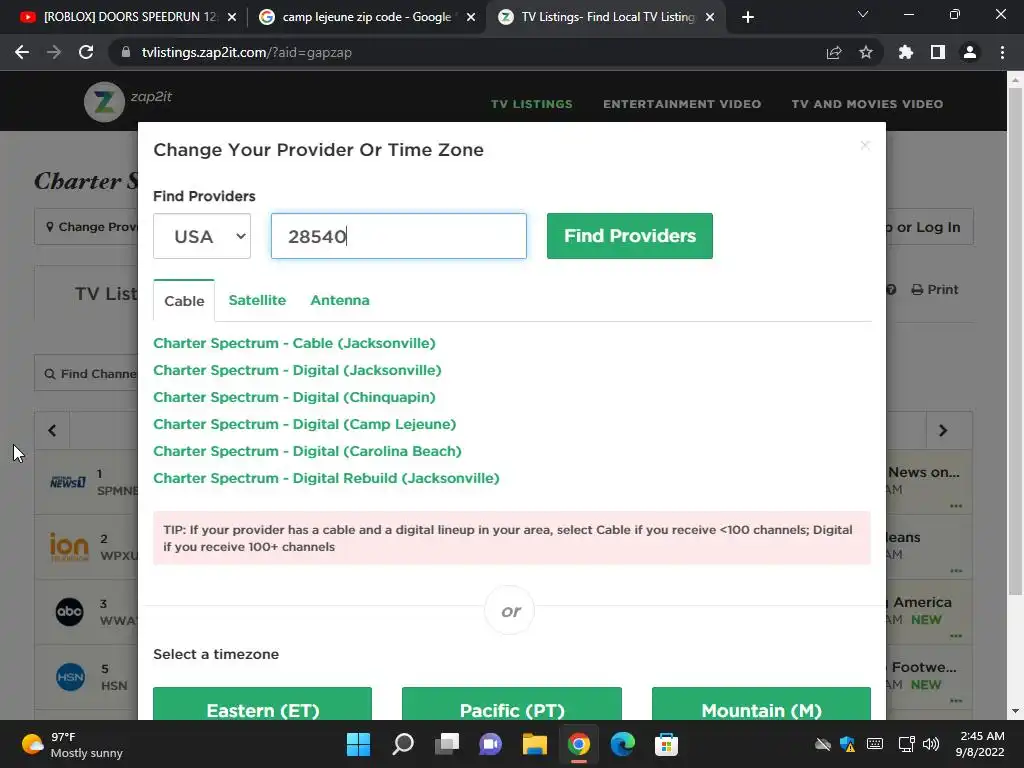Open the tab search chevron in title bar

pos(863,14)
